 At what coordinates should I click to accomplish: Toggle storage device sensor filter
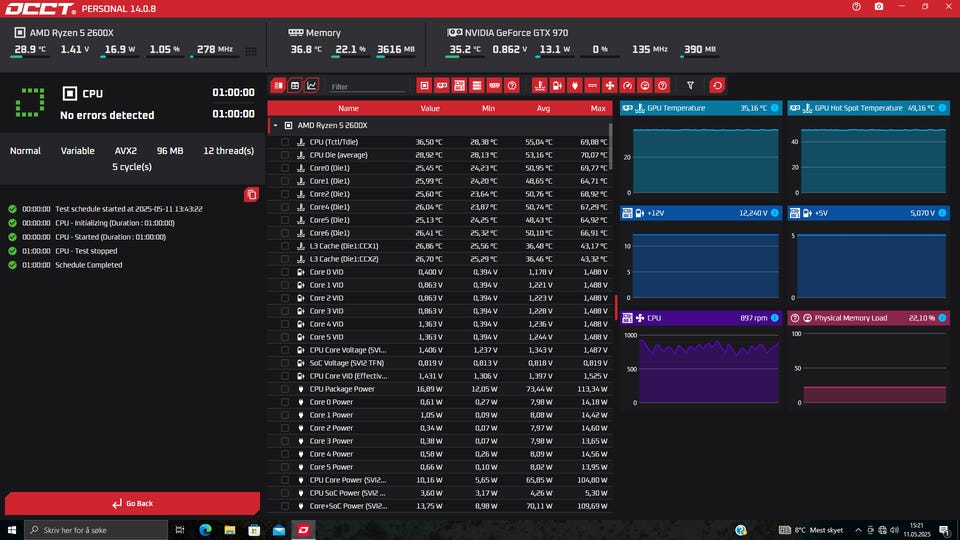pyautogui.click(x=477, y=86)
